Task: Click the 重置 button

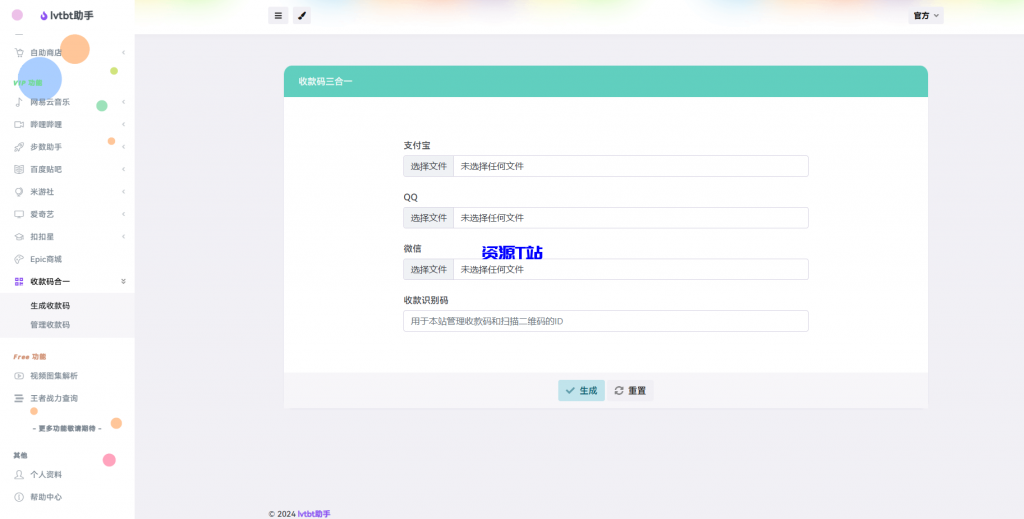Action: point(630,390)
